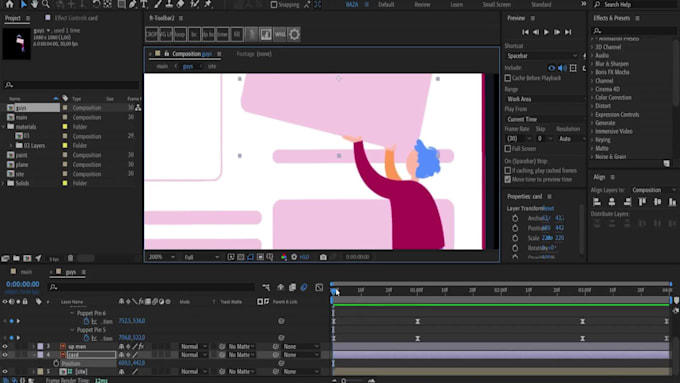Go to the Home screen icon

click(x=10, y=4)
